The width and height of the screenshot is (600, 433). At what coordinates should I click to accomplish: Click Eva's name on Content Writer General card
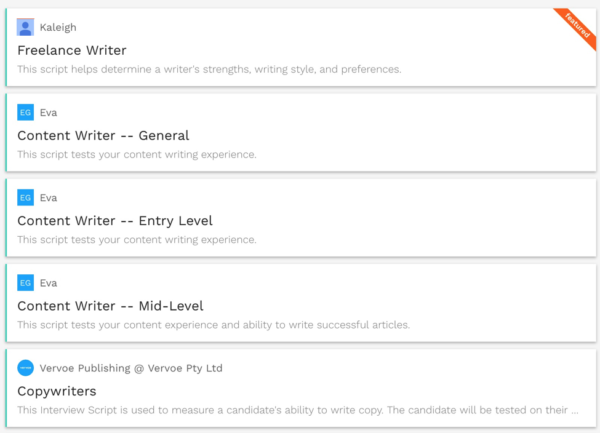click(x=48, y=112)
